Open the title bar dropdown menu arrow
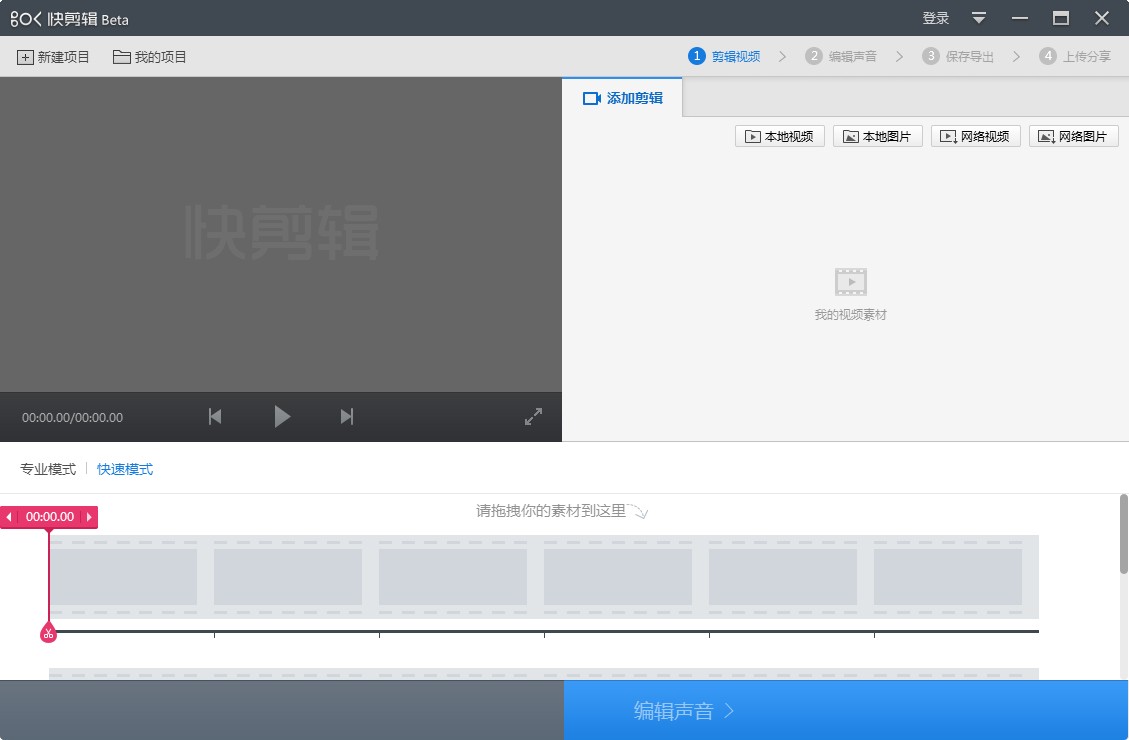This screenshot has height=740, width=1129. (979, 18)
